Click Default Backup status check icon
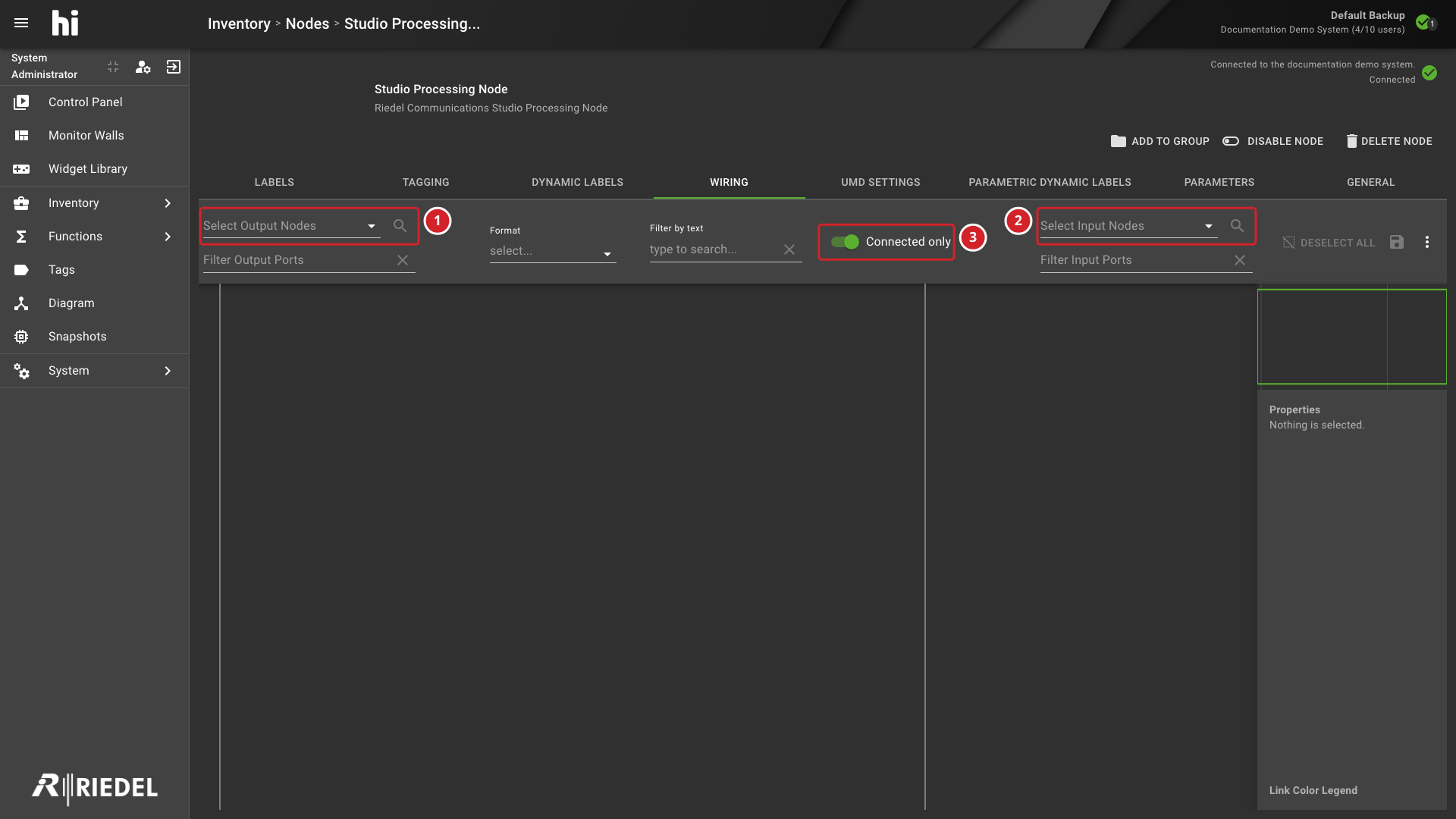 [x=1423, y=22]
